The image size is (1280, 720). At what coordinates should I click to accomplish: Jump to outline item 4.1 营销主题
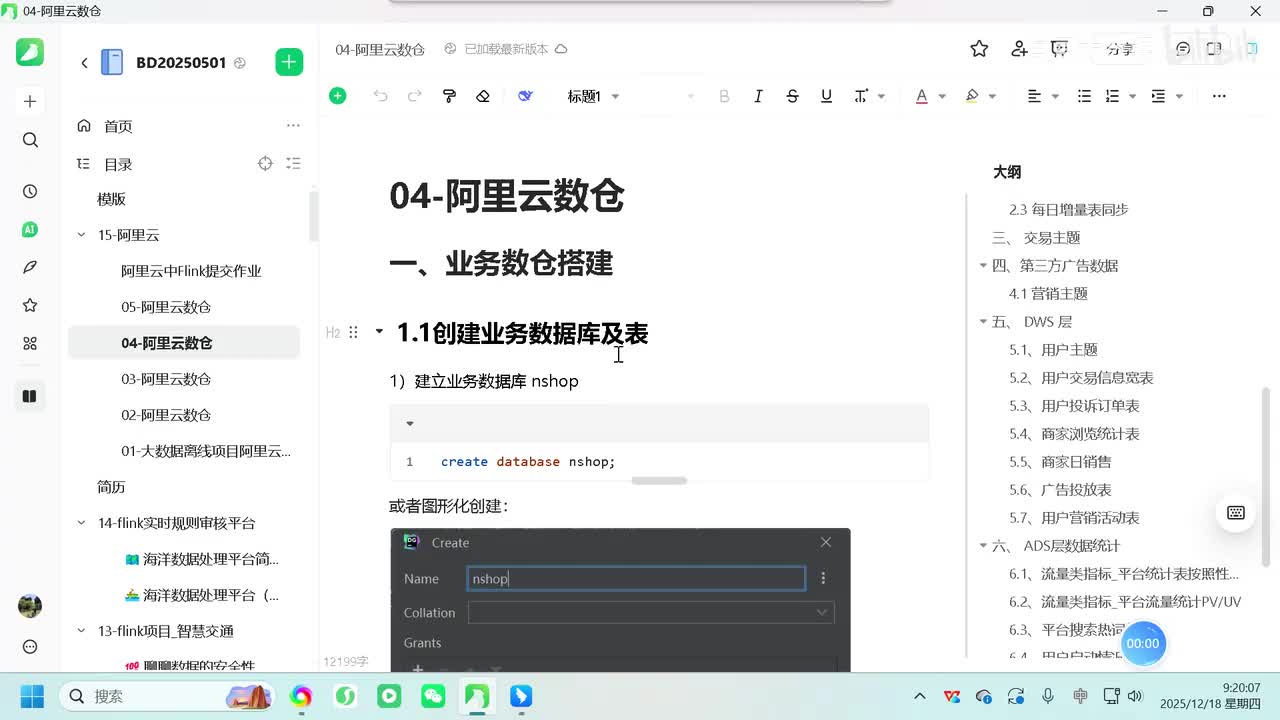pos(1048,294)
